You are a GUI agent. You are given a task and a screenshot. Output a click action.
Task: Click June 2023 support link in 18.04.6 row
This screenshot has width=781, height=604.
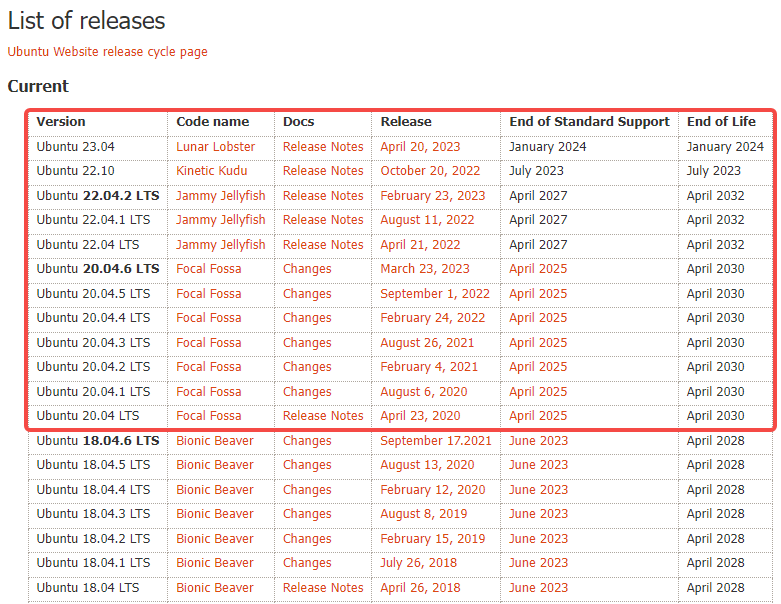pos(538,441)
